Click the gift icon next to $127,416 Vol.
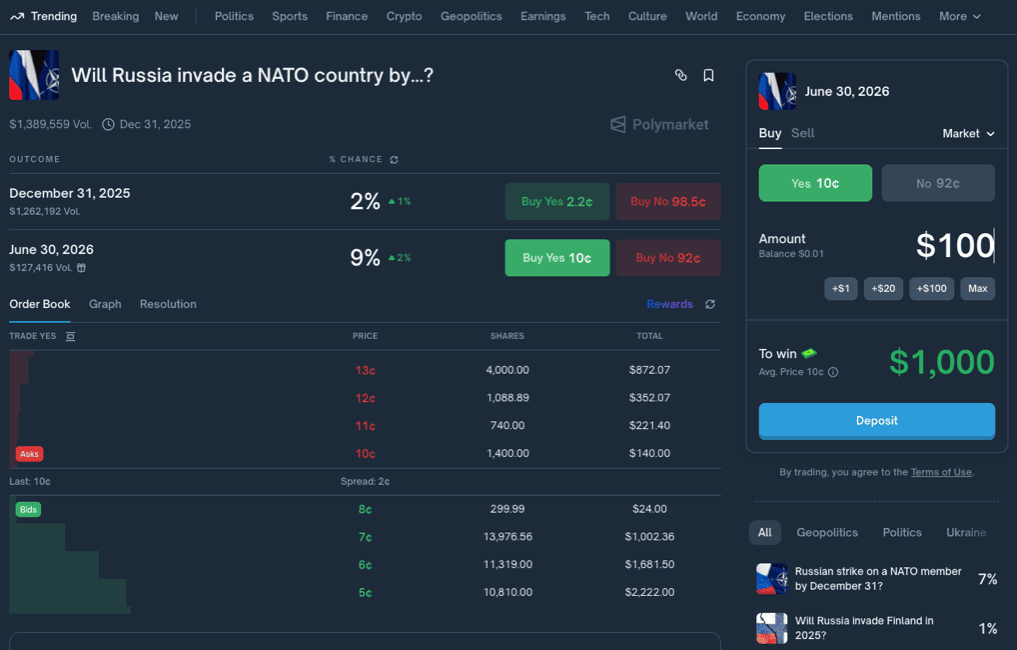 tap(81, 268)
